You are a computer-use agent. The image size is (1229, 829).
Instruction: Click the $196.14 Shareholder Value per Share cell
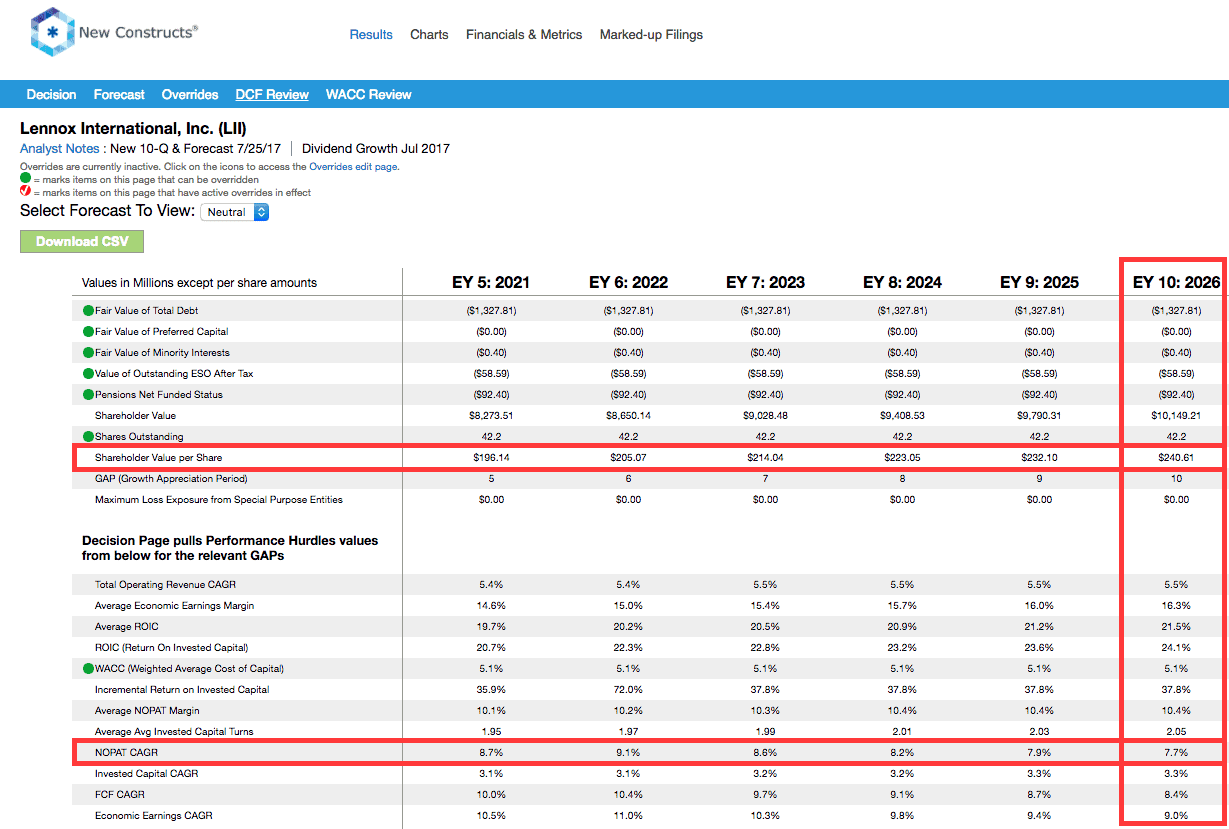(491, 458)
